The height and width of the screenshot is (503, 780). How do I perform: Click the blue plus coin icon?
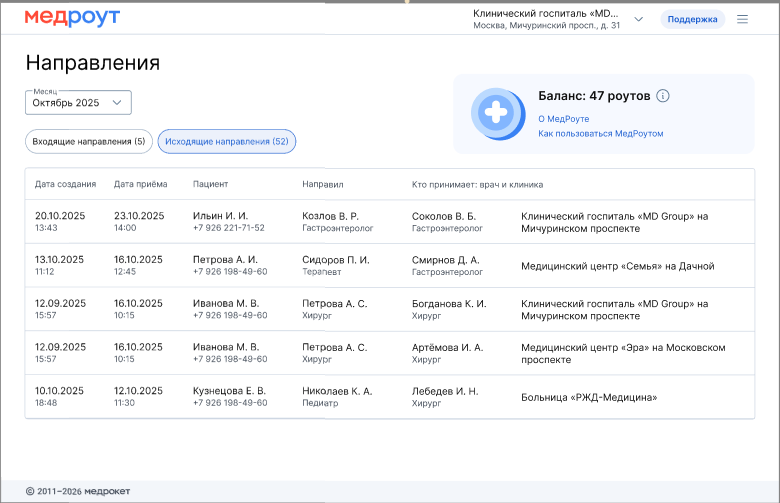(498, 114)
